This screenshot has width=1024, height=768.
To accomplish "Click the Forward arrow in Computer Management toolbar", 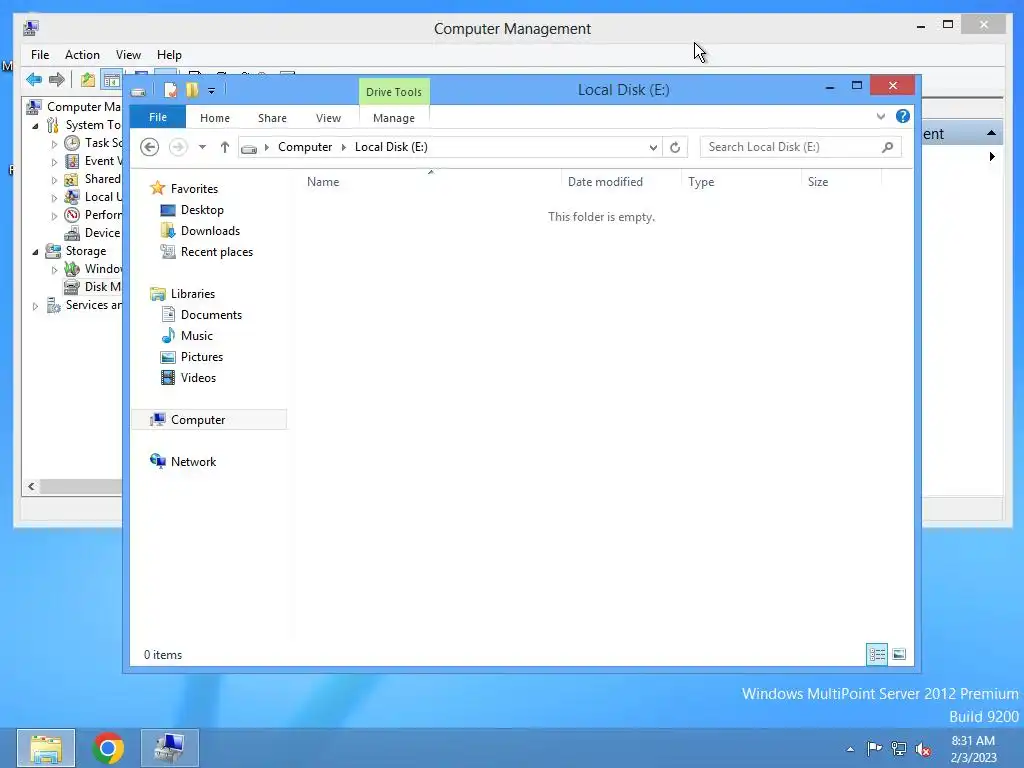I will tap(57, 80).
